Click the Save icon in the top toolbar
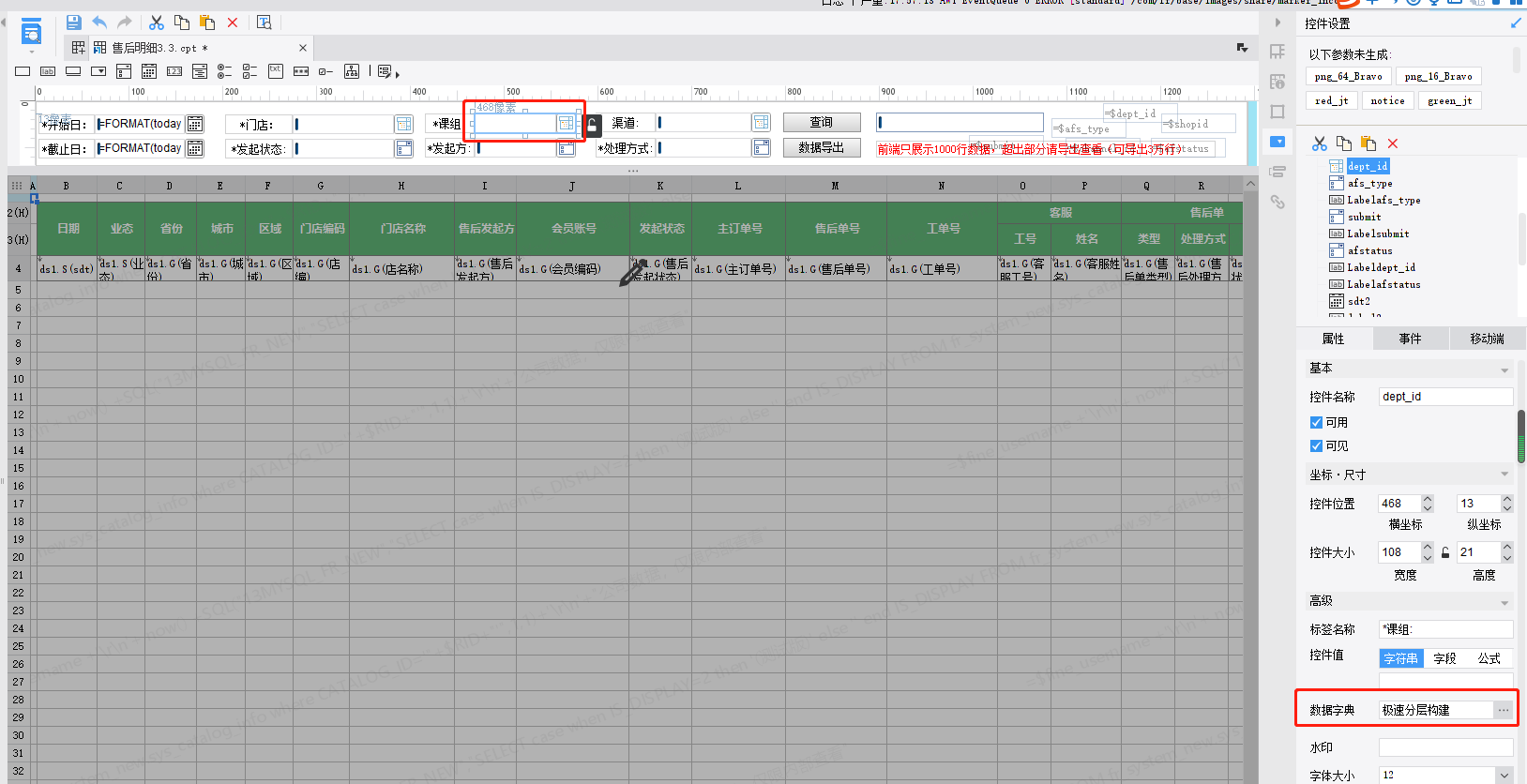Screen dimensions: 1527x784 74,23
